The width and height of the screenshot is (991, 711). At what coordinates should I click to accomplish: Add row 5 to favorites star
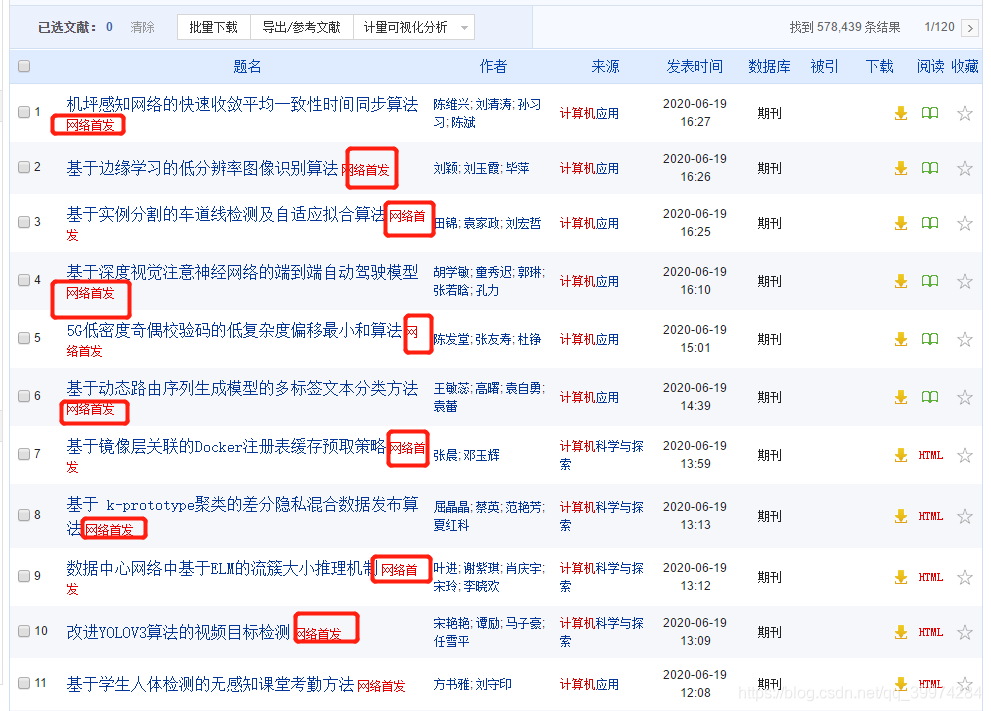pos(964,339)
